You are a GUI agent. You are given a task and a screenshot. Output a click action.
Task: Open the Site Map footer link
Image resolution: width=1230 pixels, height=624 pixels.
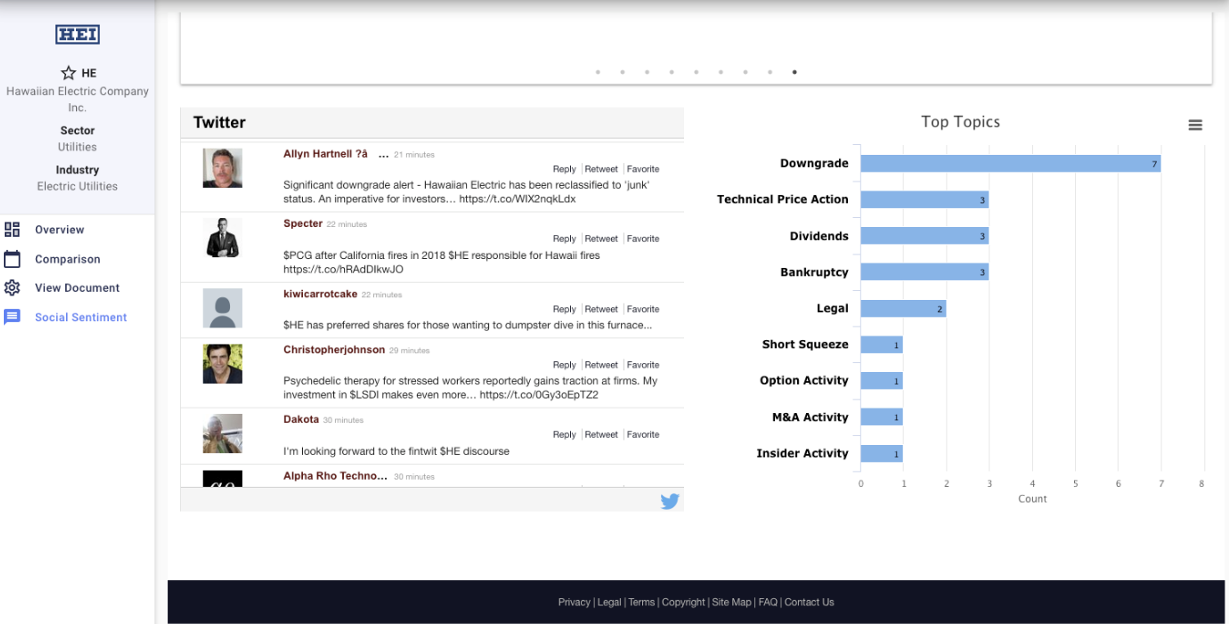[731, 602]
